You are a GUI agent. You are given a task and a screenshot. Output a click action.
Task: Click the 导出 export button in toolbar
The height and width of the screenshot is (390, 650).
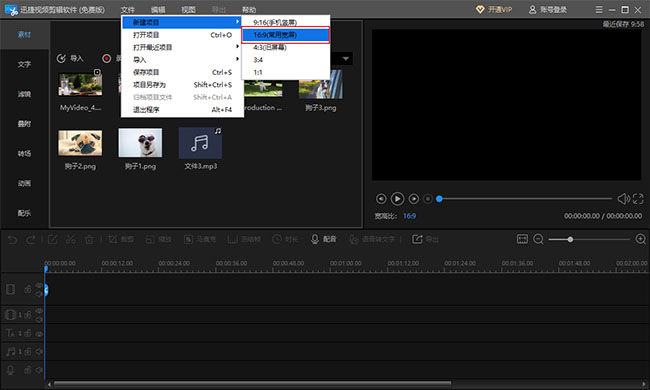[425, 240]
